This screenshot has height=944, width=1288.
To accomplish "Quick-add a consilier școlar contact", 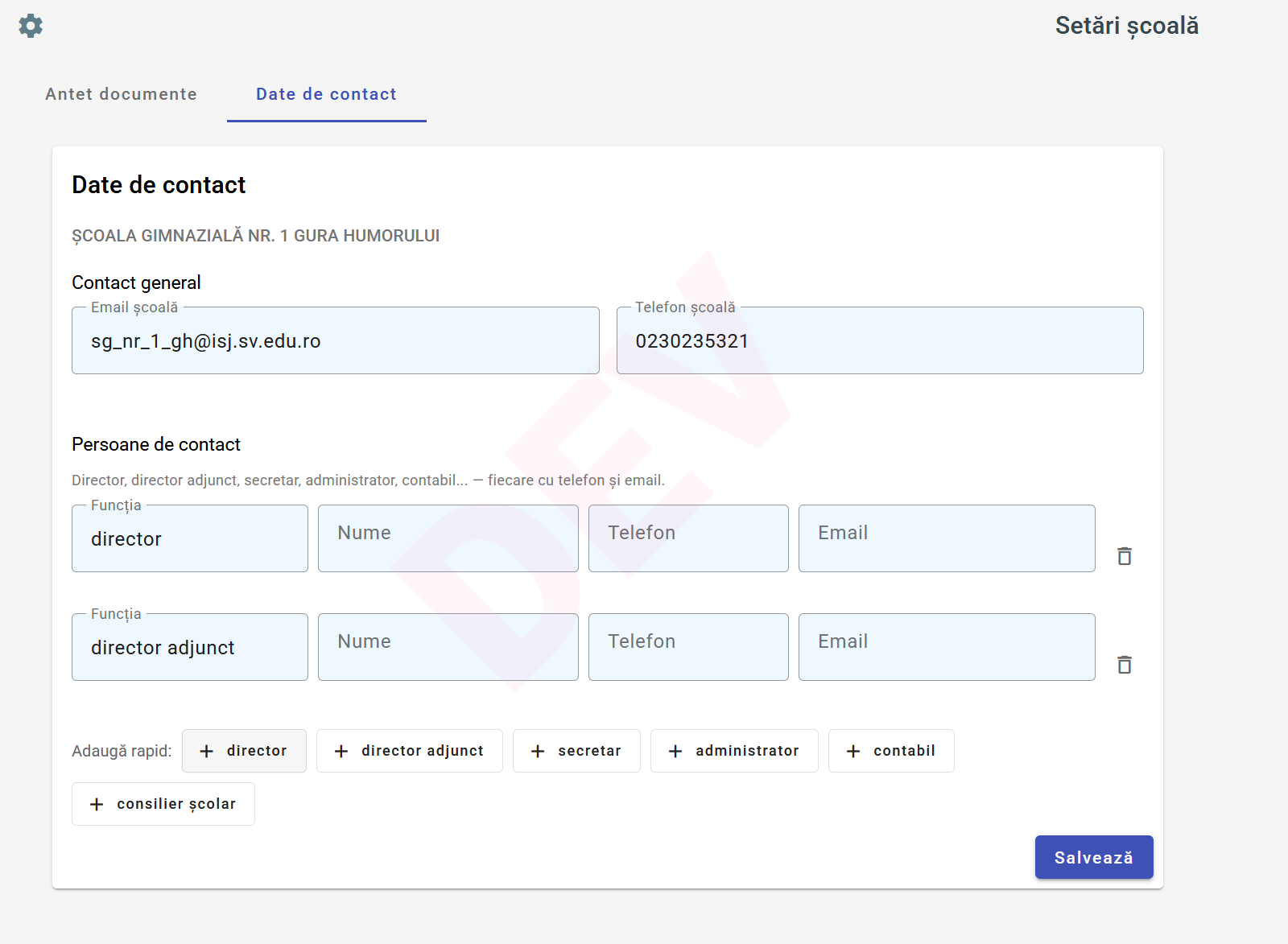I will (163, 804).
